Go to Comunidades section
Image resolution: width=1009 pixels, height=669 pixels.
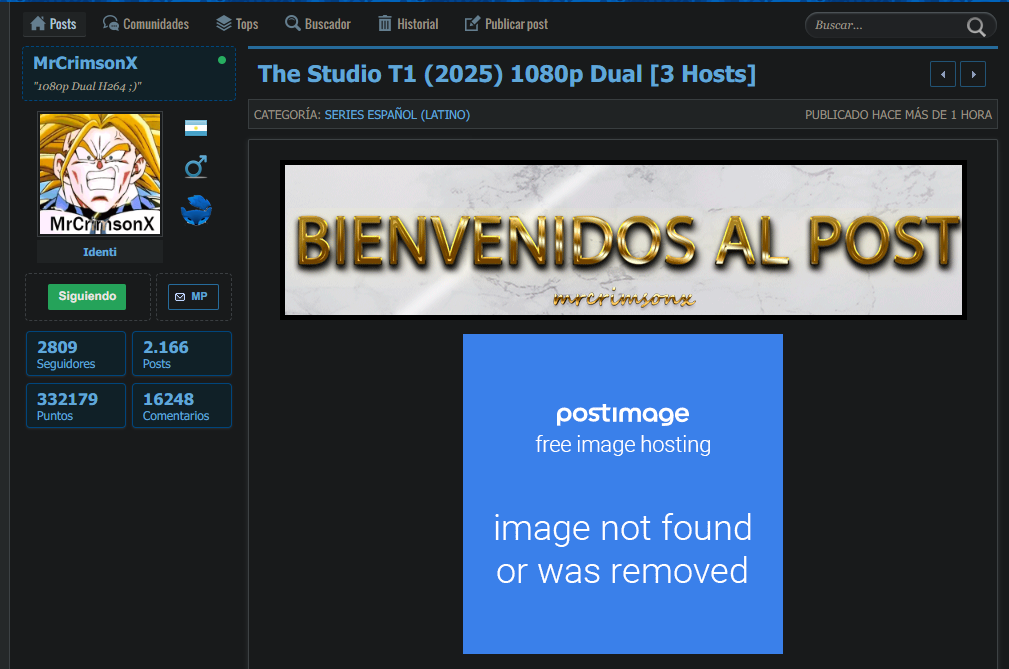pyautogui.click(x=146, y=24)
